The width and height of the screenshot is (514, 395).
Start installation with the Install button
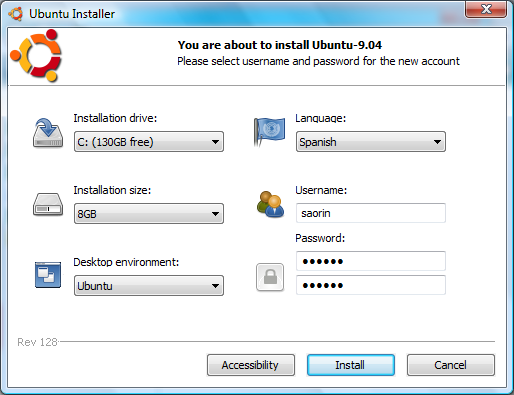click(x=351, y=365)
